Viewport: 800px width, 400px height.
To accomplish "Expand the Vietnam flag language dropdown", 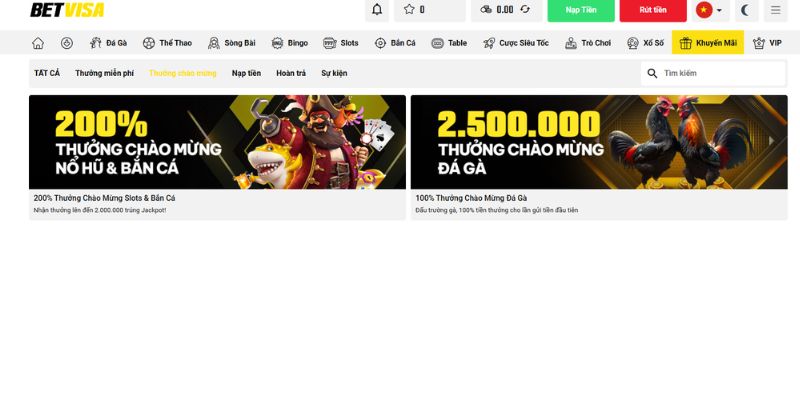I will click(710, 10).
